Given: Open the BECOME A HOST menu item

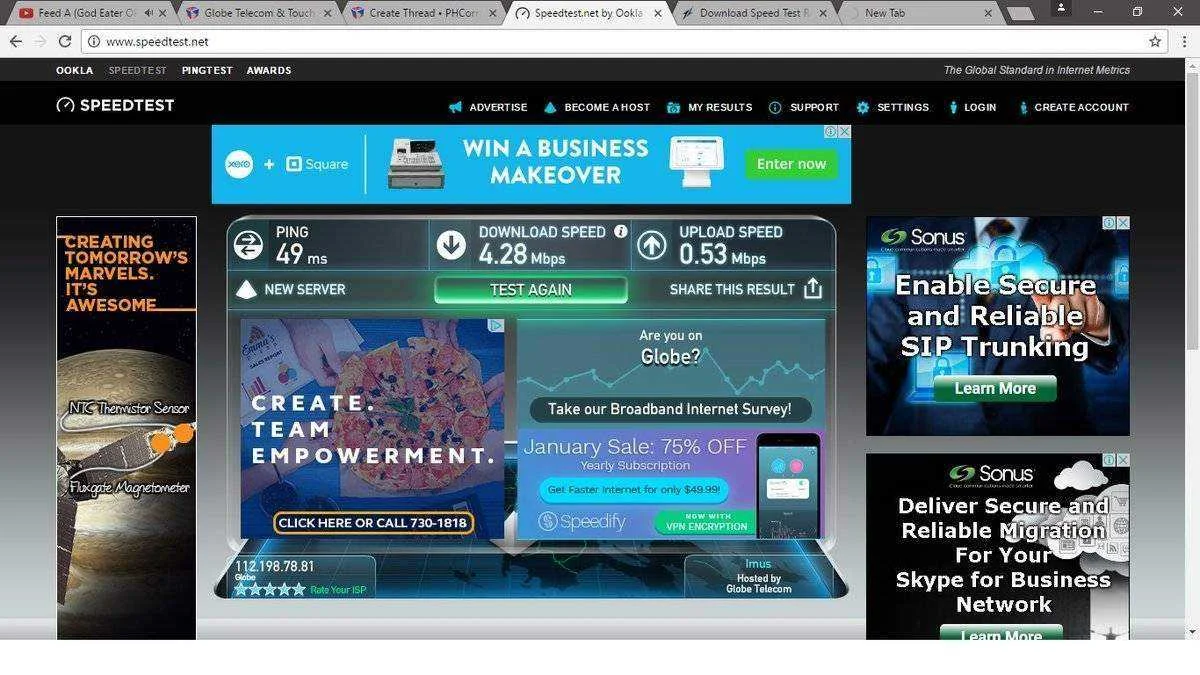Looking at the screenshot, I should (x=607, y=107).
